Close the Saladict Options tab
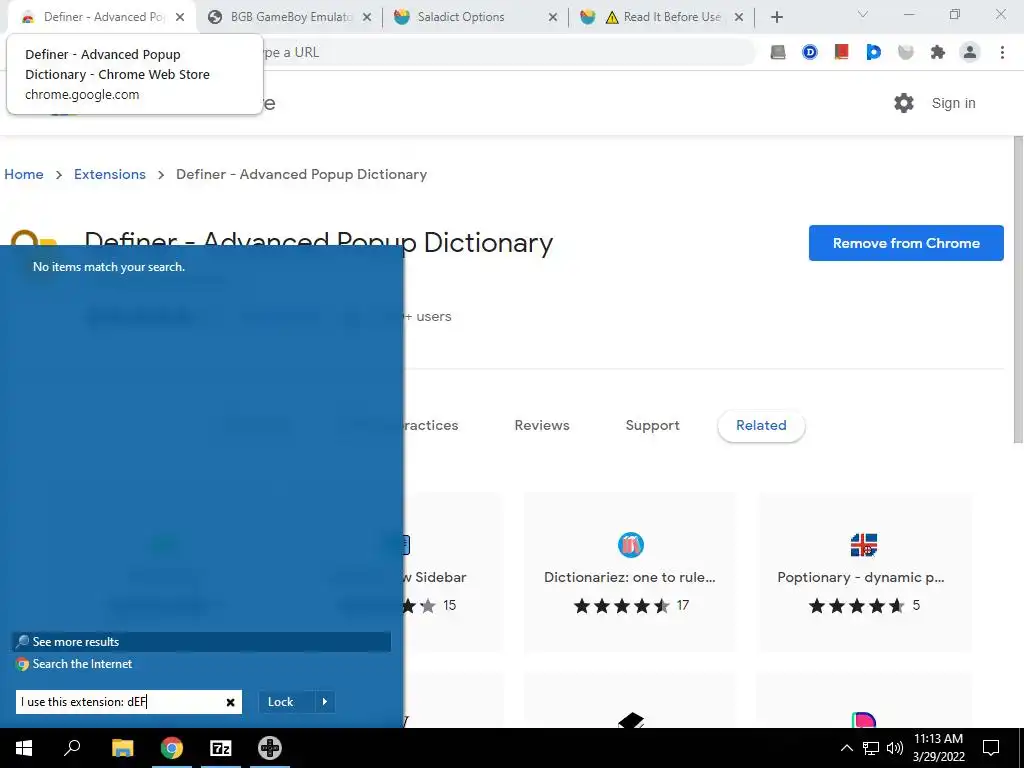1024x768 pixels. point(553,18)
